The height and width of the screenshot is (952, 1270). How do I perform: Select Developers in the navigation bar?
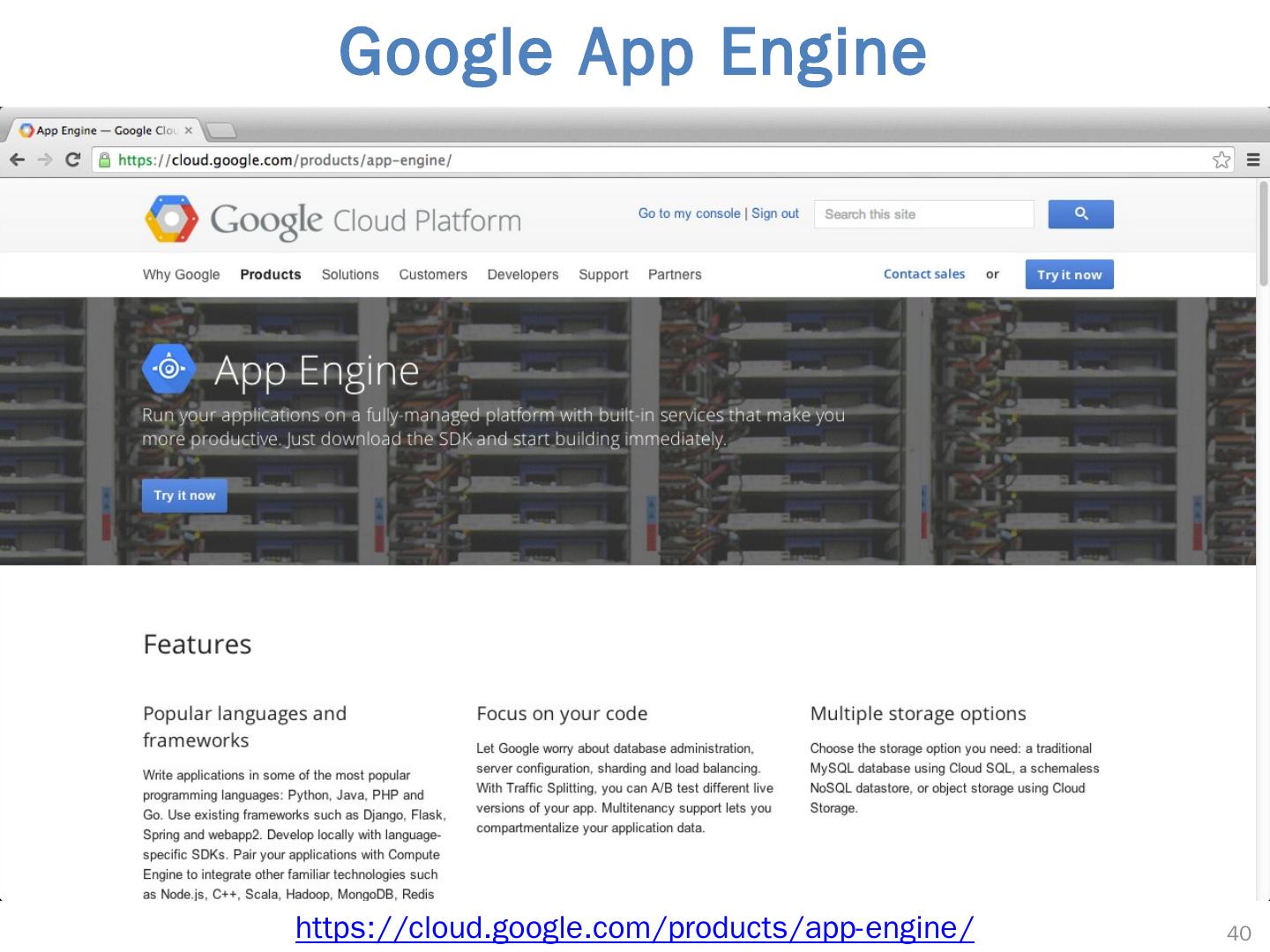[523, 274]
